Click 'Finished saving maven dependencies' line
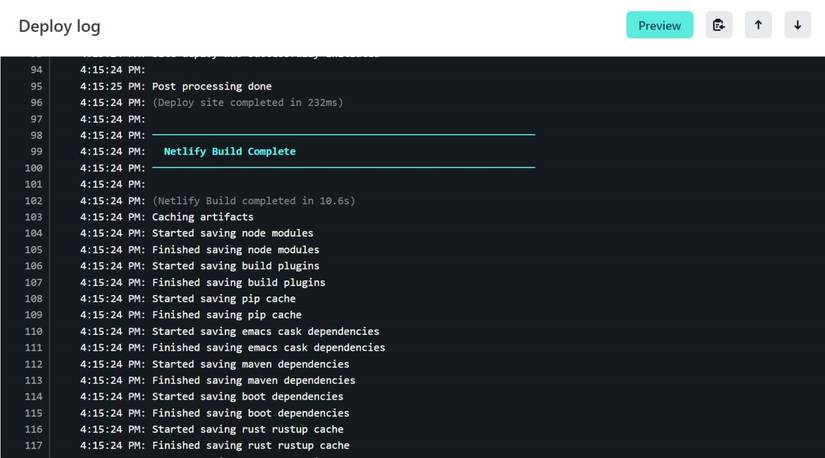The width and height of the screenshot is (825, 458). click(x=254, y=381)
